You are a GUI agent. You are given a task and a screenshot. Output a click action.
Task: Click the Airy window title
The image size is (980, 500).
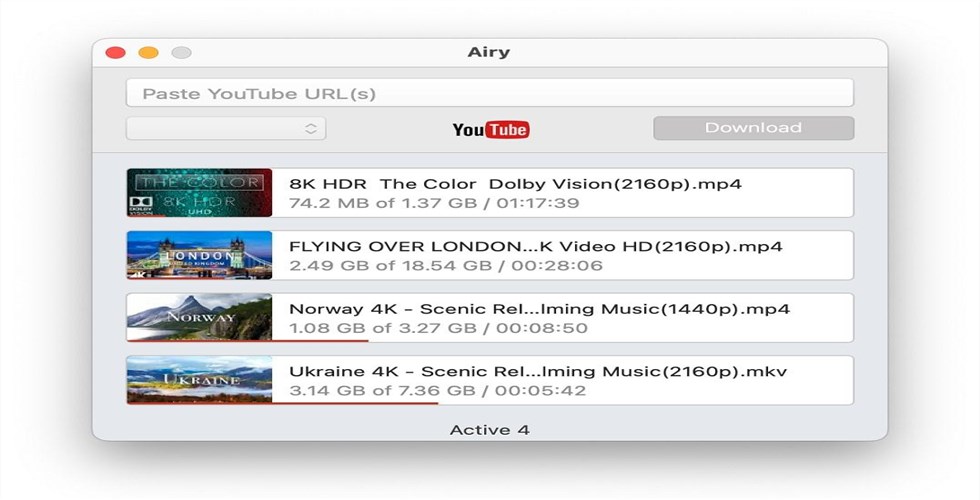click(489, 52)
